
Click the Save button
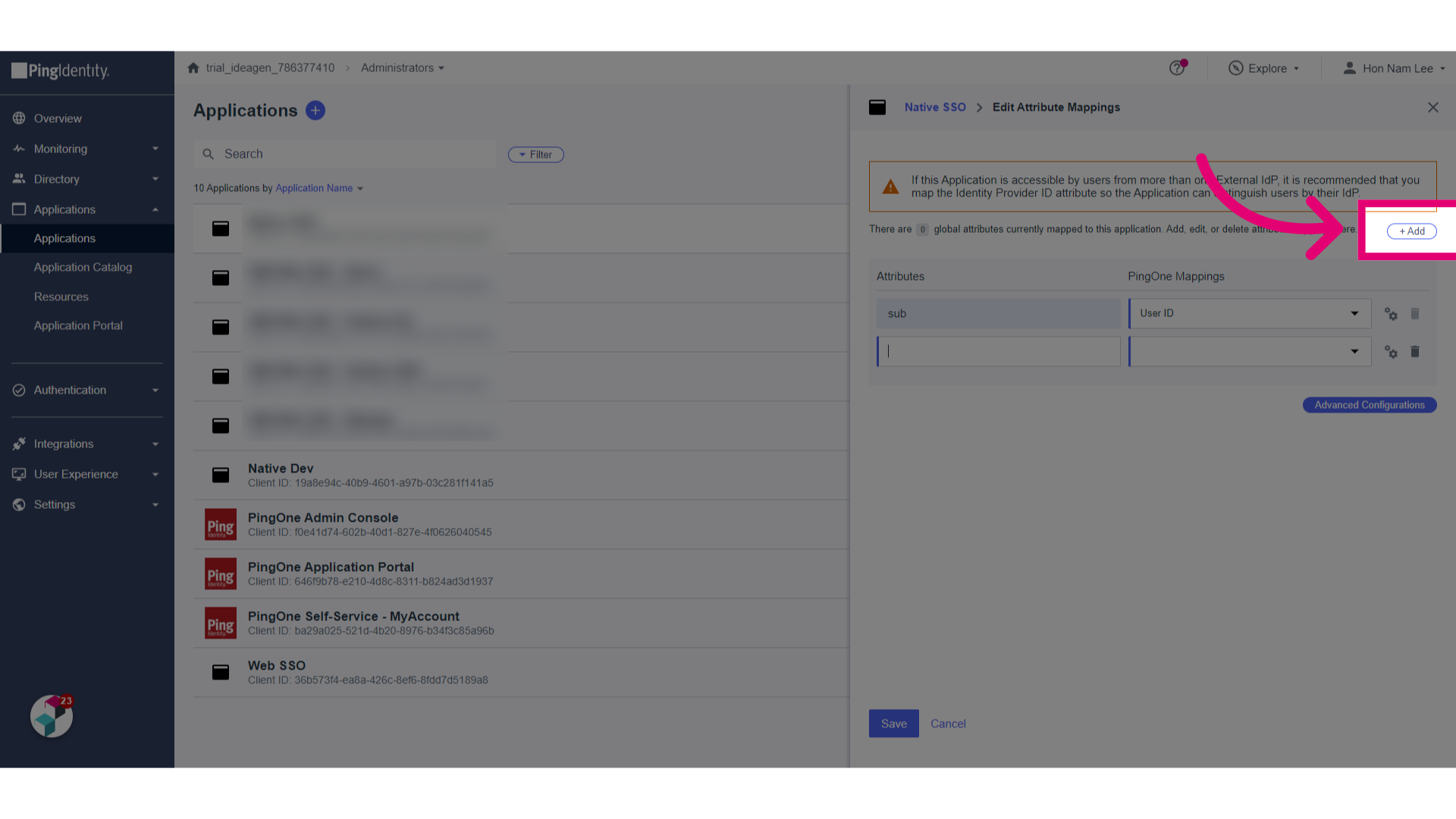[893, 723]
